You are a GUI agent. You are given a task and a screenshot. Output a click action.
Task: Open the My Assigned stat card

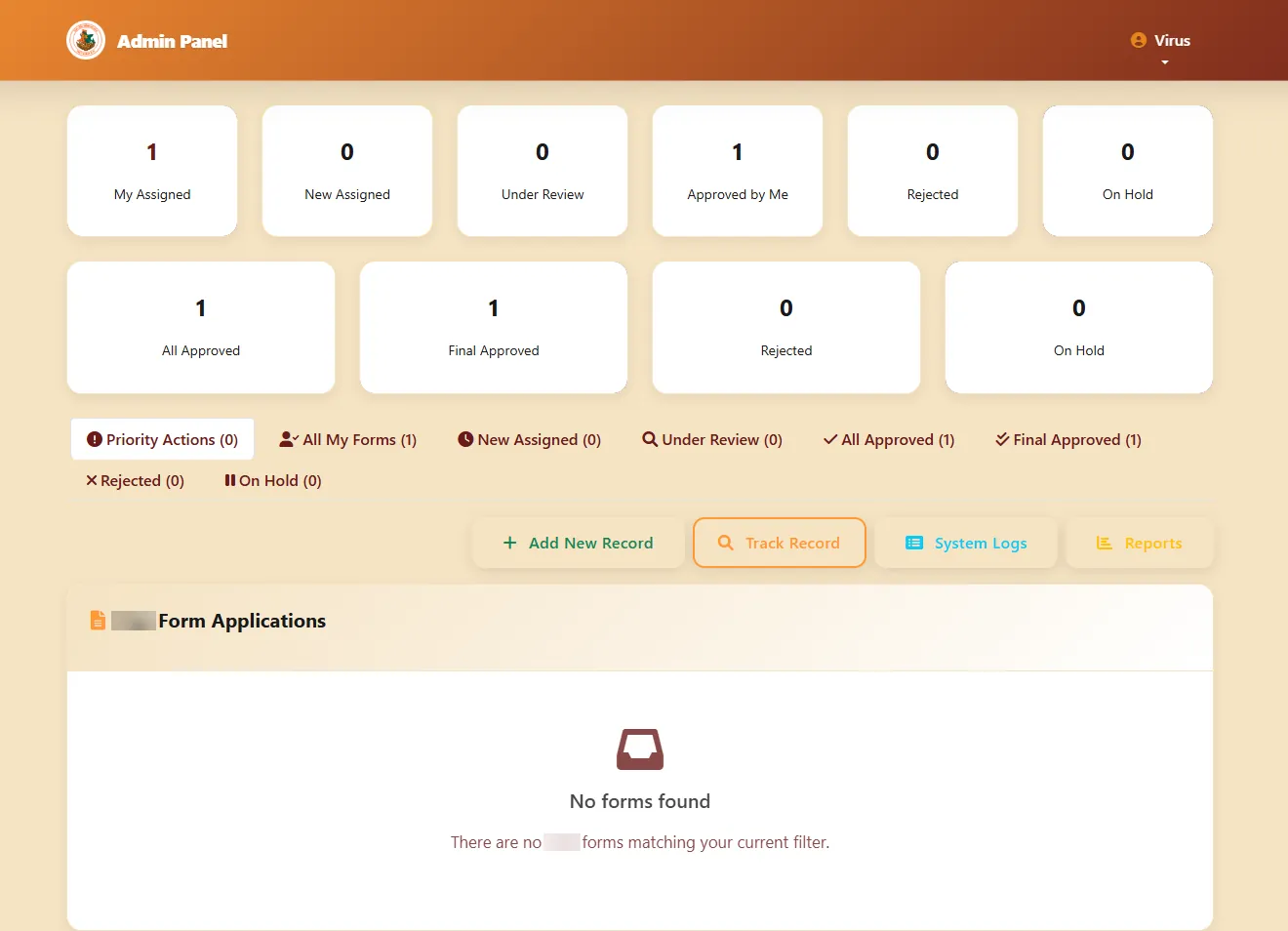pos(152,171)
